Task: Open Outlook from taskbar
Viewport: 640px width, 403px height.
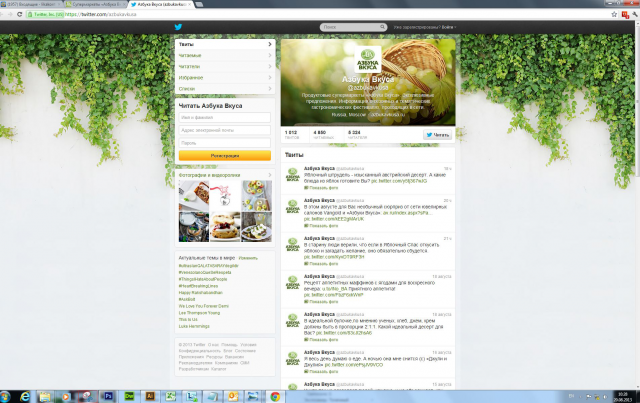Action: tap(233, 396)
